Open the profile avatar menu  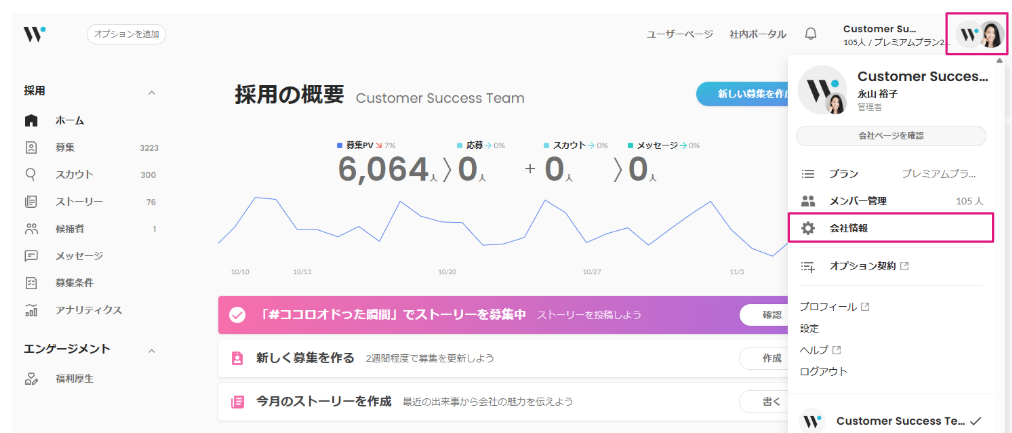(x=979, y=35)
